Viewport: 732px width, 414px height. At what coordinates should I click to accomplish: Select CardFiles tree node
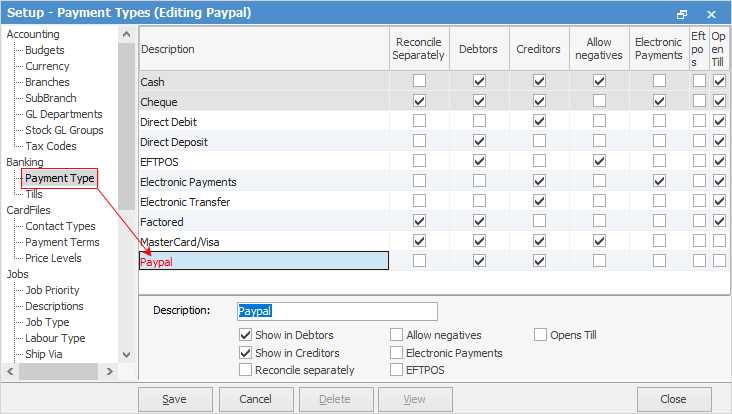click(x=28, y=210)
